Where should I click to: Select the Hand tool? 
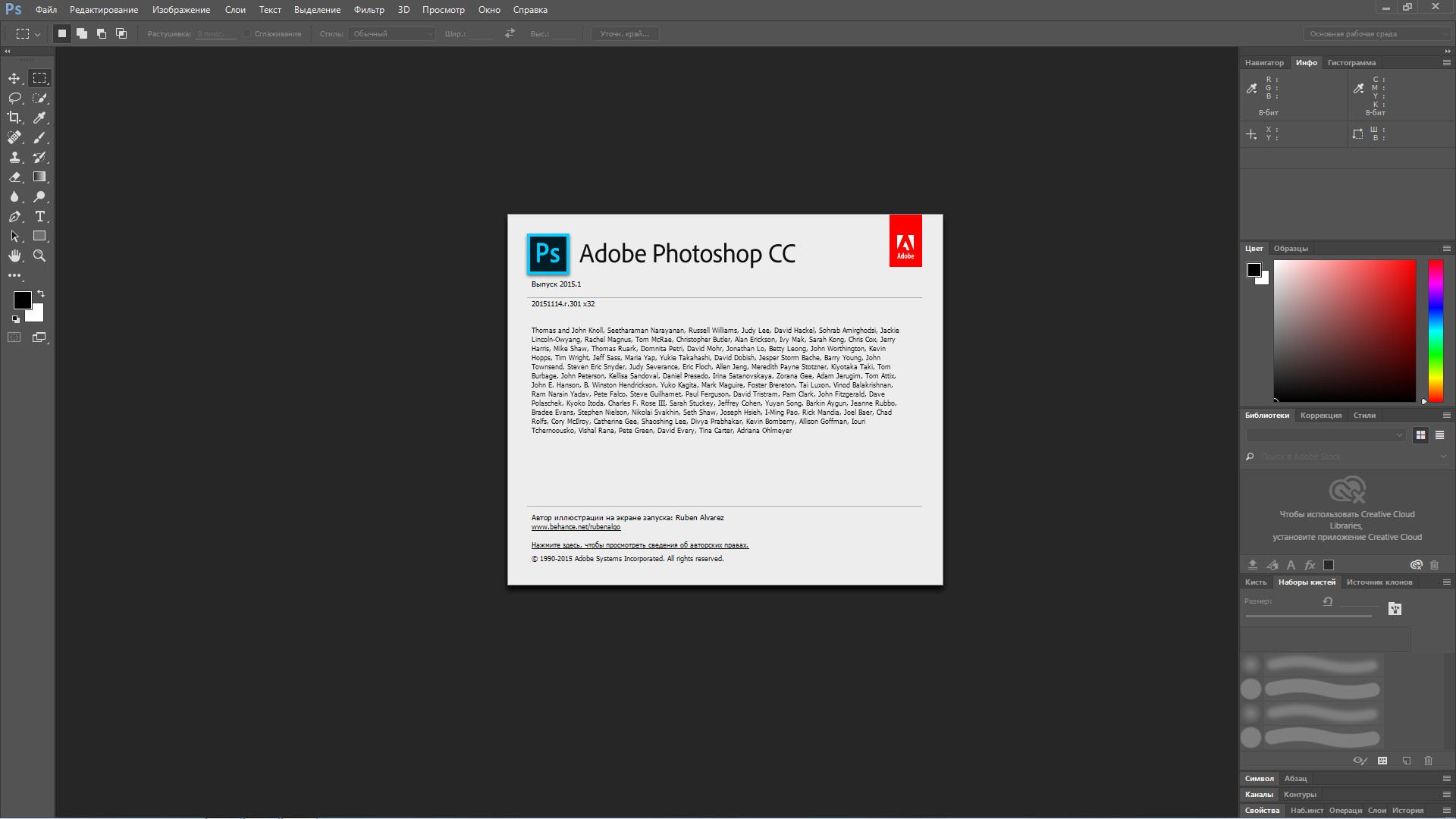(x=14, y=256)
